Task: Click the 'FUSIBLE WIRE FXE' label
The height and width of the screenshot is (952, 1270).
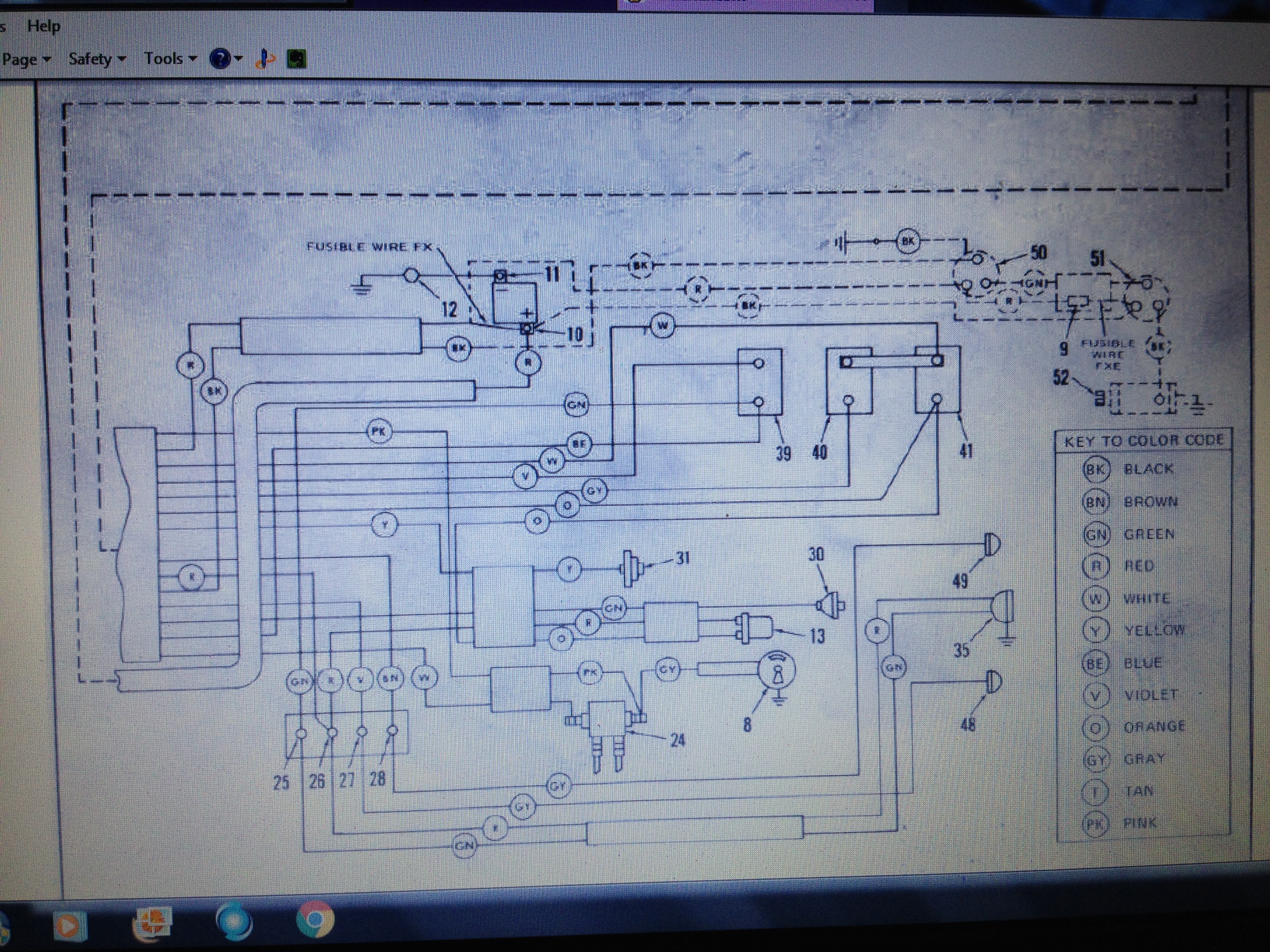Action: tap(1107, 355)
